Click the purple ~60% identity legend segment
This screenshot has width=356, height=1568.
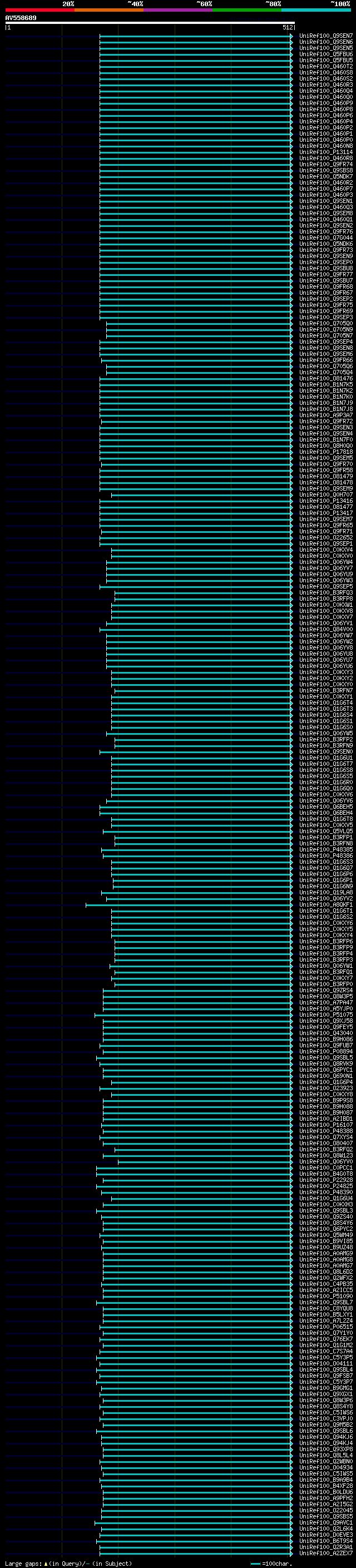tap(179, 10)
